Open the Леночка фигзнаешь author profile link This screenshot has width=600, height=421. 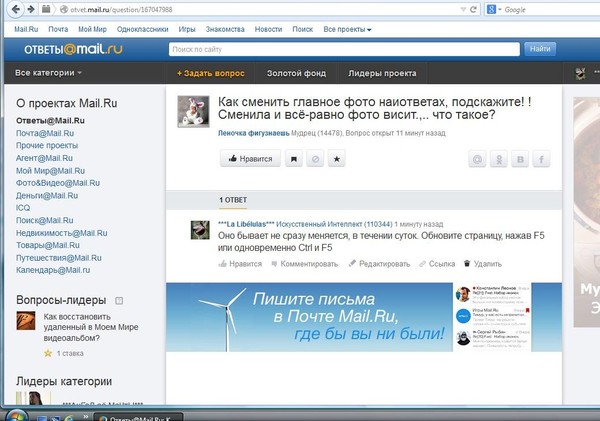(x=254, y=133)
